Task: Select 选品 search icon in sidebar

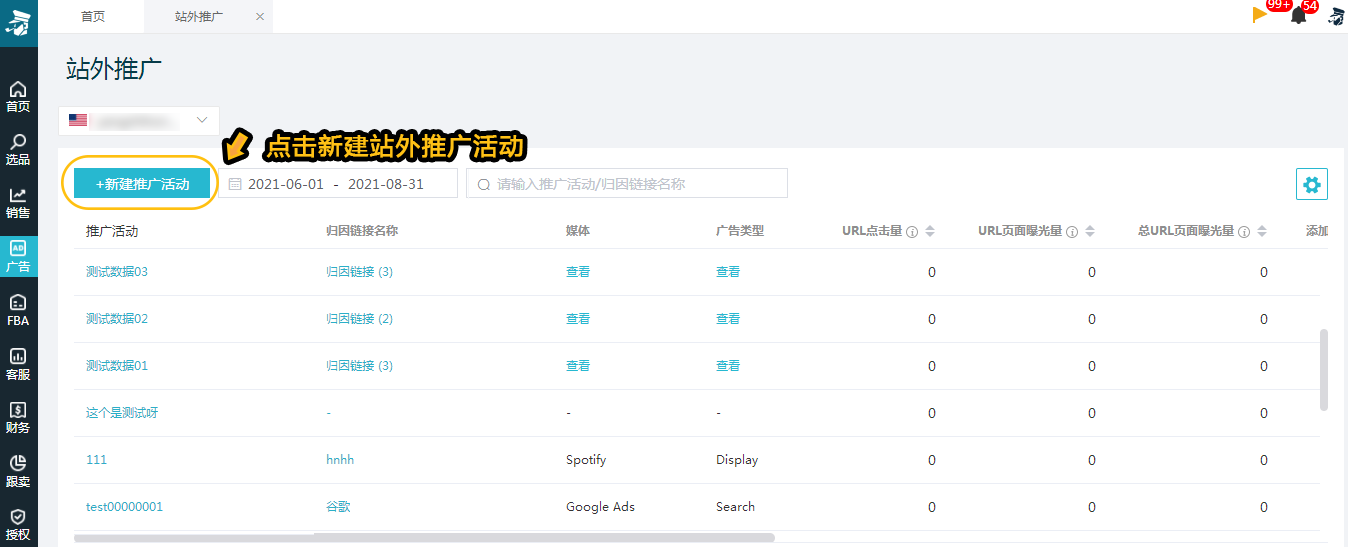Action: coord(18,149)
